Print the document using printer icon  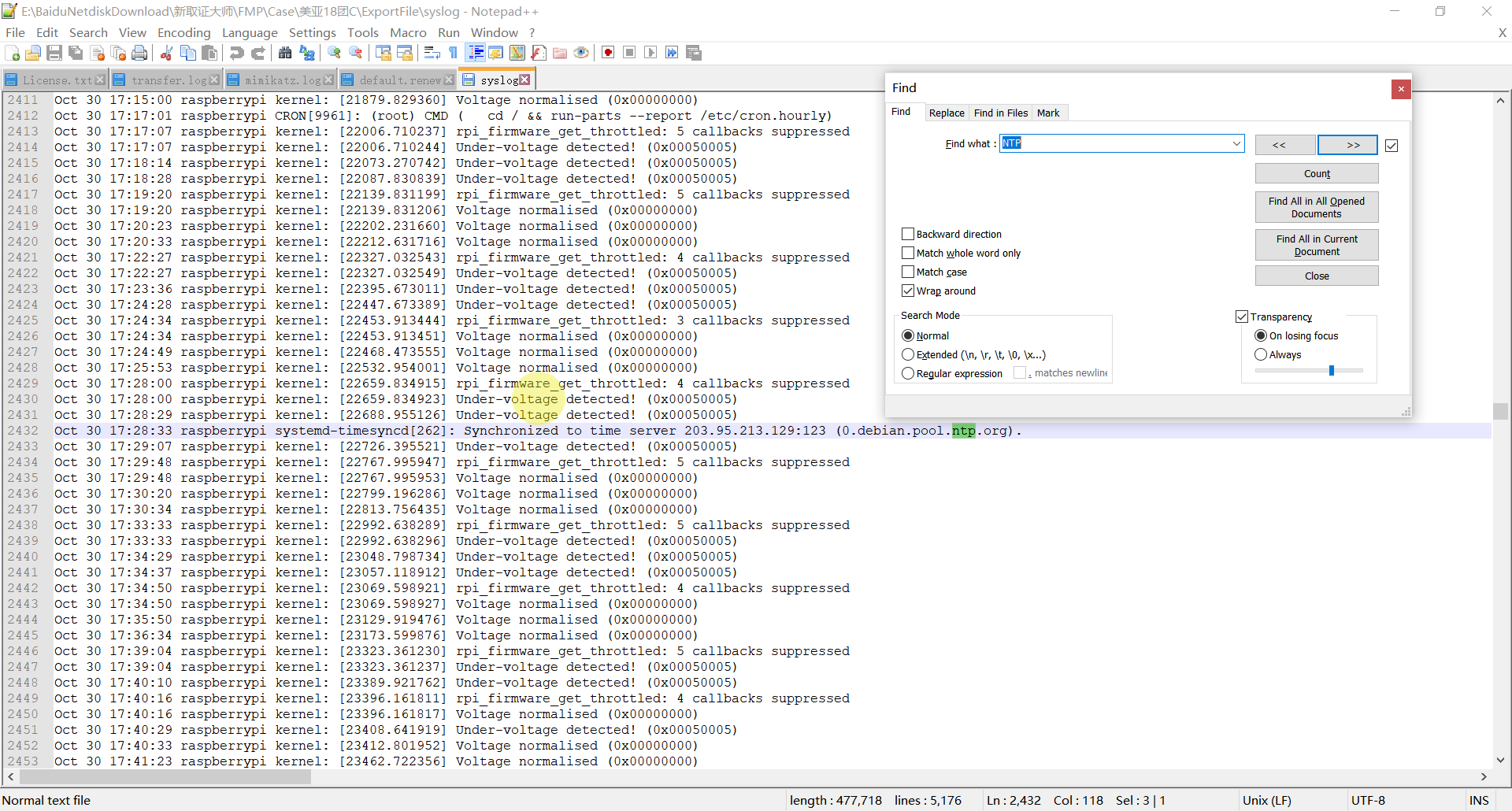click(x=140, y=53)
